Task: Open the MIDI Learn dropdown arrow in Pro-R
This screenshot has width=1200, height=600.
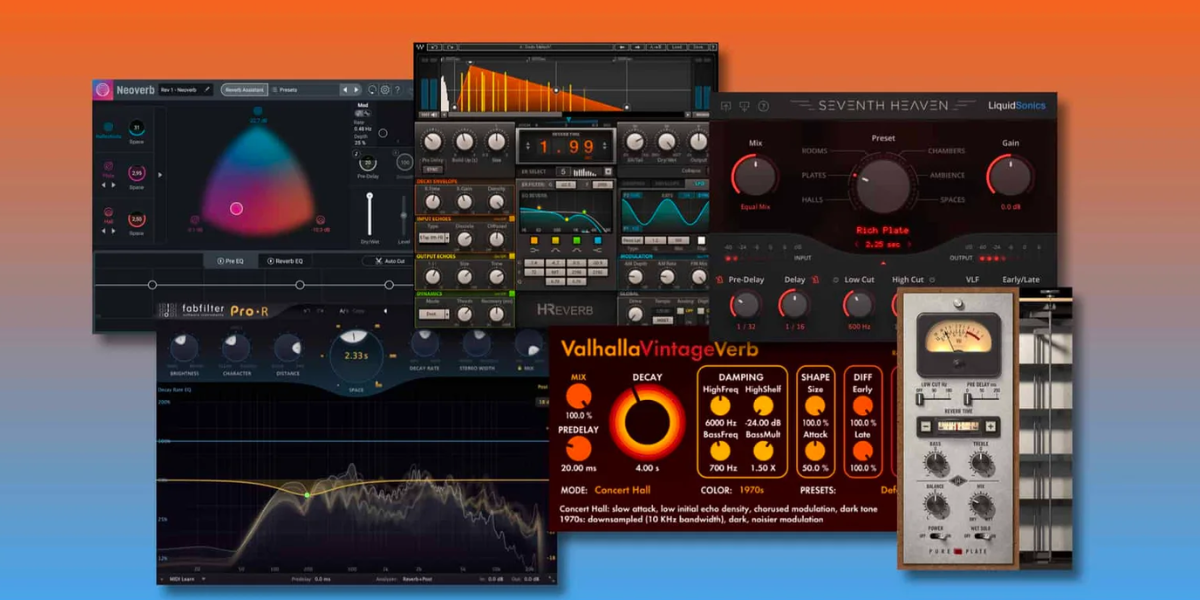Action: click(203, 578)
